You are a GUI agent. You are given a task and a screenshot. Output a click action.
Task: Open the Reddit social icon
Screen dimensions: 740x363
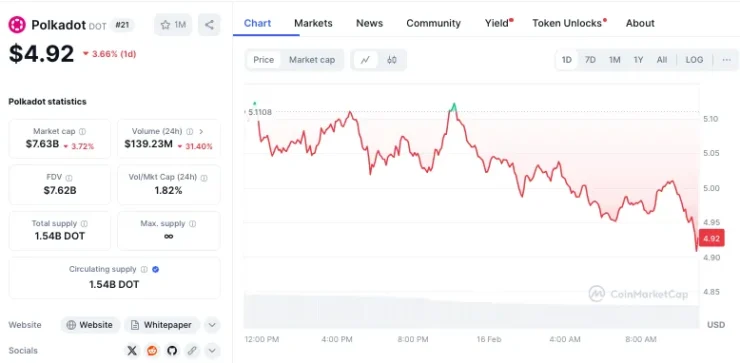click(x=152, y=351)
